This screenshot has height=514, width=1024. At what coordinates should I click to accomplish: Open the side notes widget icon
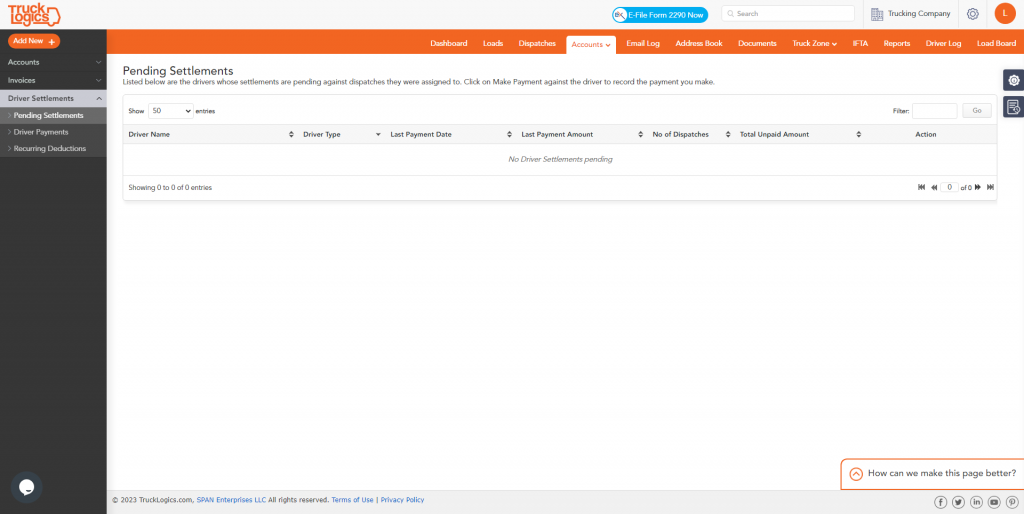[1014, 106]
